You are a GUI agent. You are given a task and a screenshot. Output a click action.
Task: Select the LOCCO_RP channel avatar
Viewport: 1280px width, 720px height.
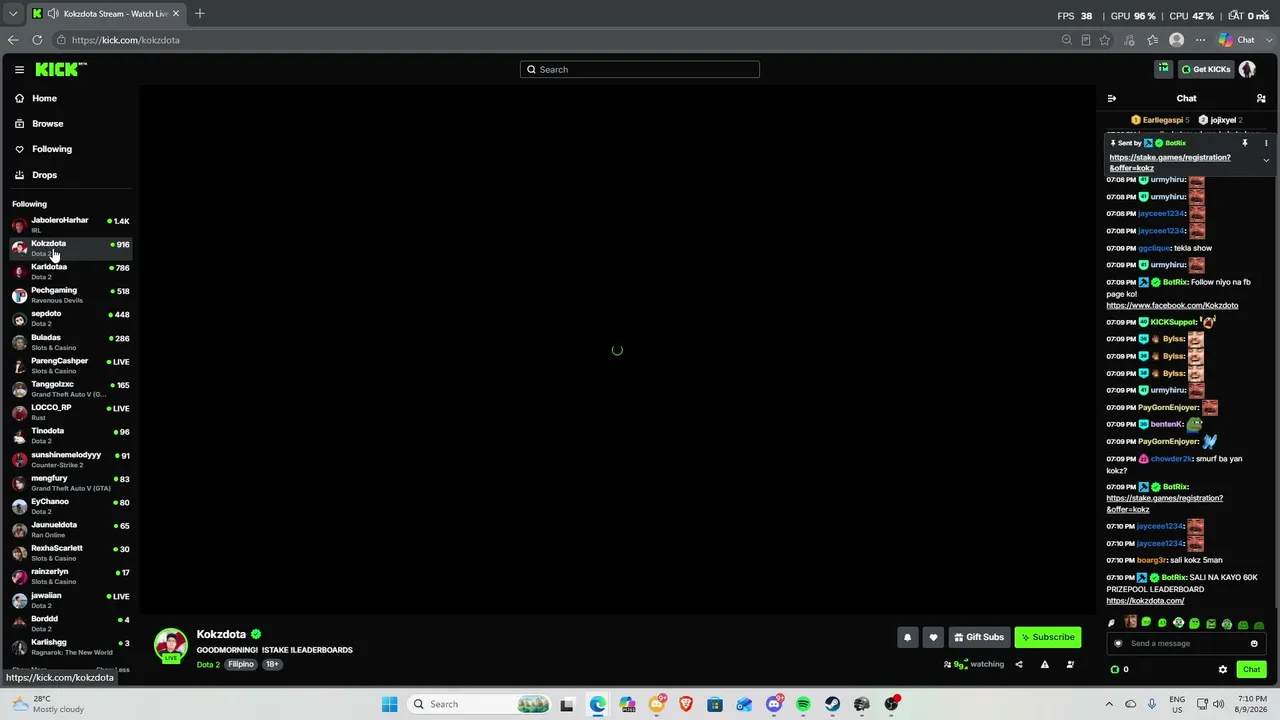click(19, 412)
